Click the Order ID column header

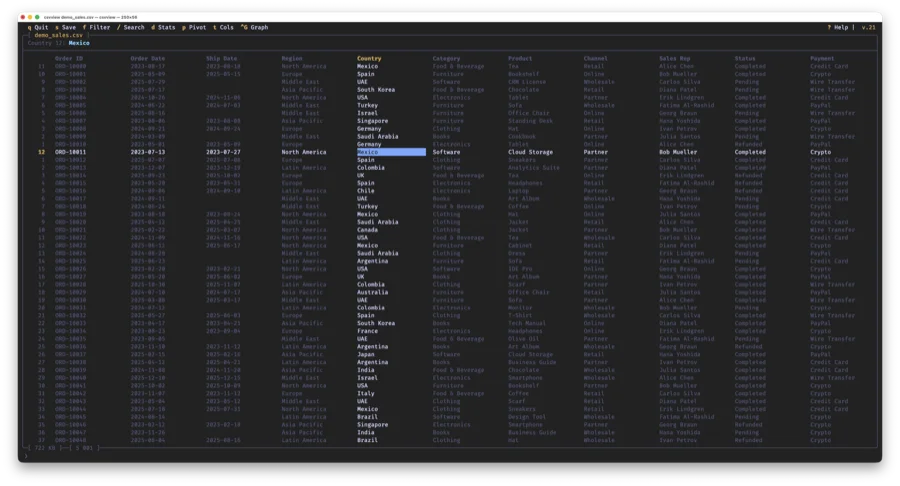[69, 58]
